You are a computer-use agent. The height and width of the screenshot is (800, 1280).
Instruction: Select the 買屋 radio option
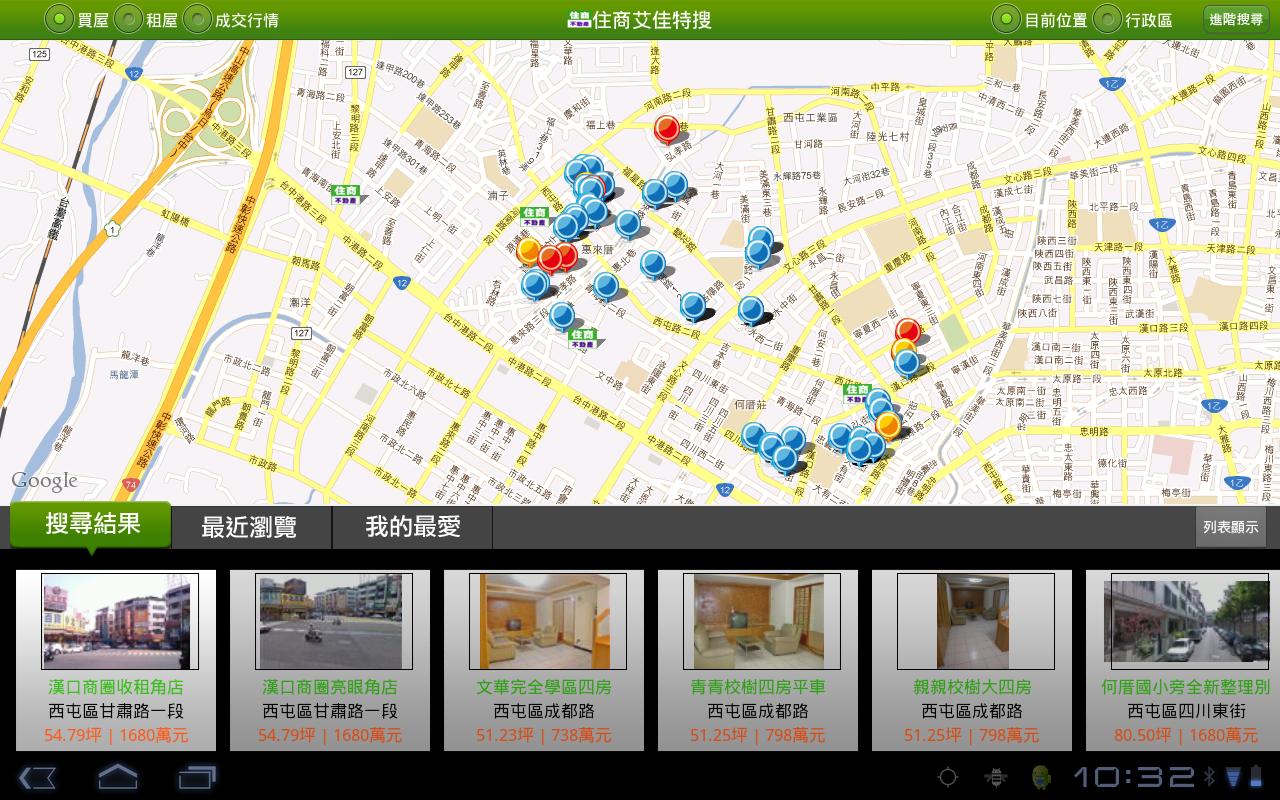pyautogui.click(x=60, y=19)
